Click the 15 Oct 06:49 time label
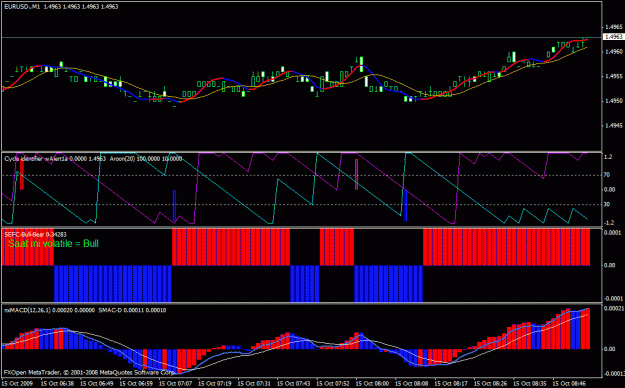This screenshot has height=388, width=625. 97,383
